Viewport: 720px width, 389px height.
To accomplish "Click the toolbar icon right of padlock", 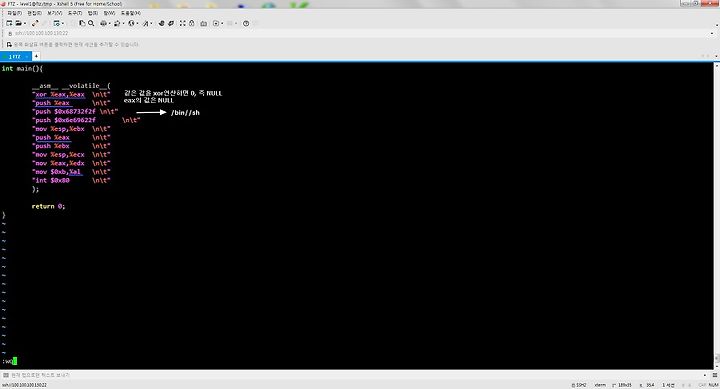I will (x=204, y=23).
